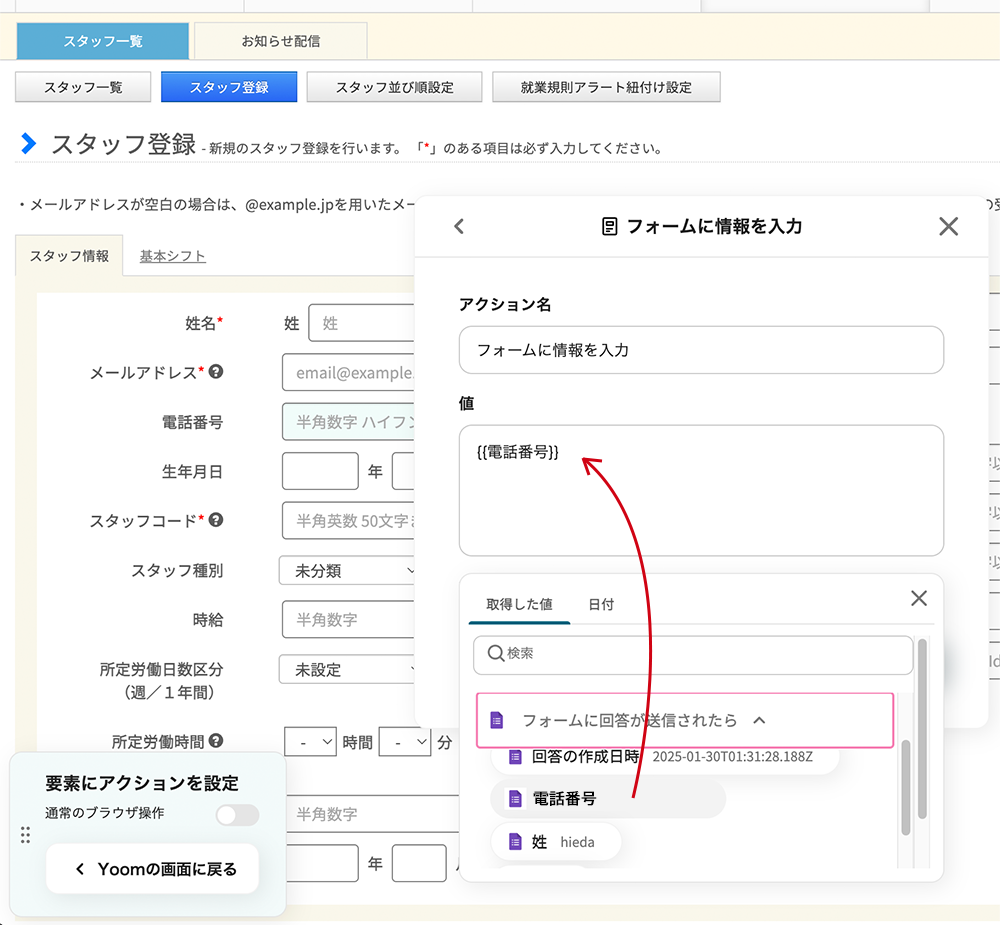Open the 所定労働時間 hours dropdown
The image size is (1000, 925).
(310, 742)
